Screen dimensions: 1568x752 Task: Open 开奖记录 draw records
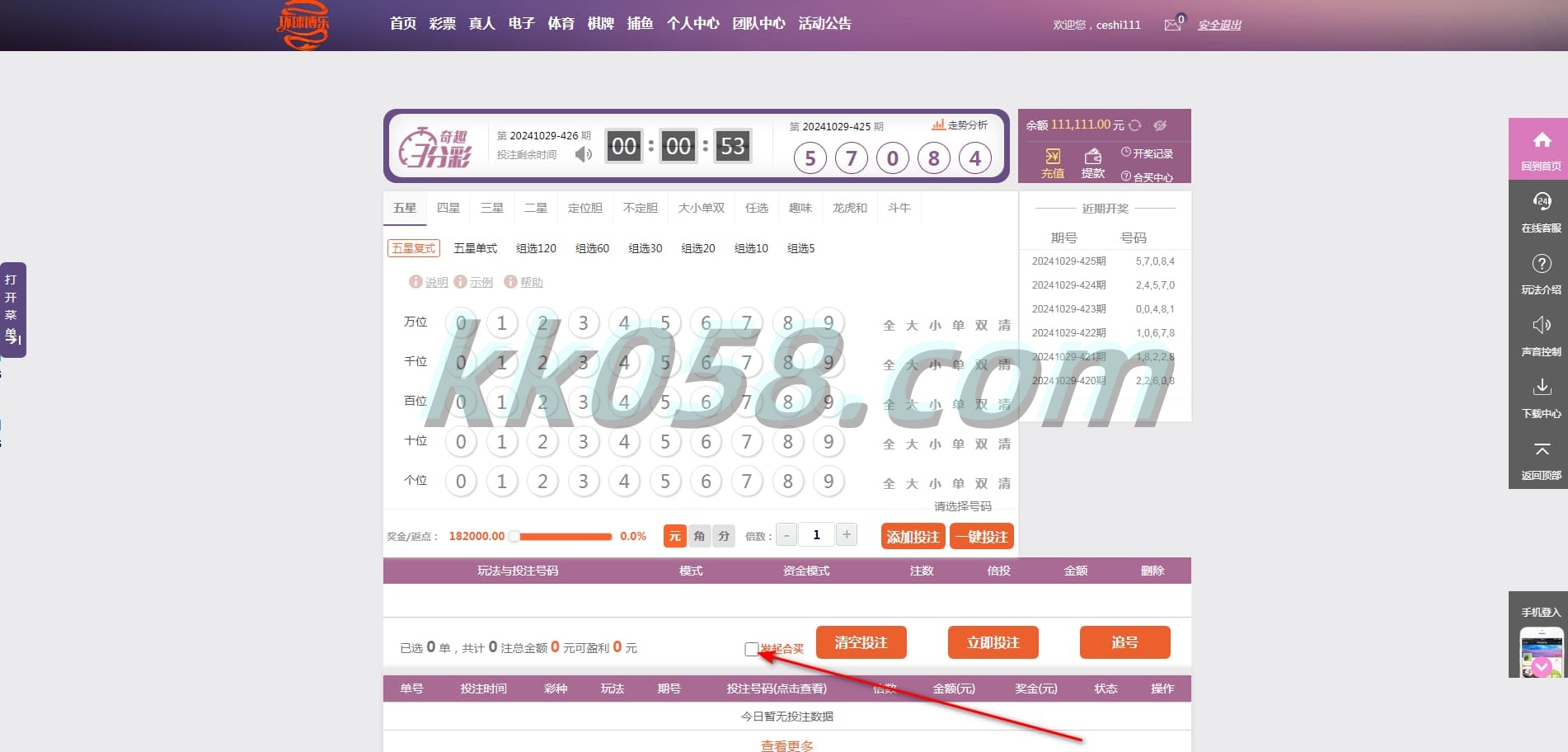pos(1147,153)
